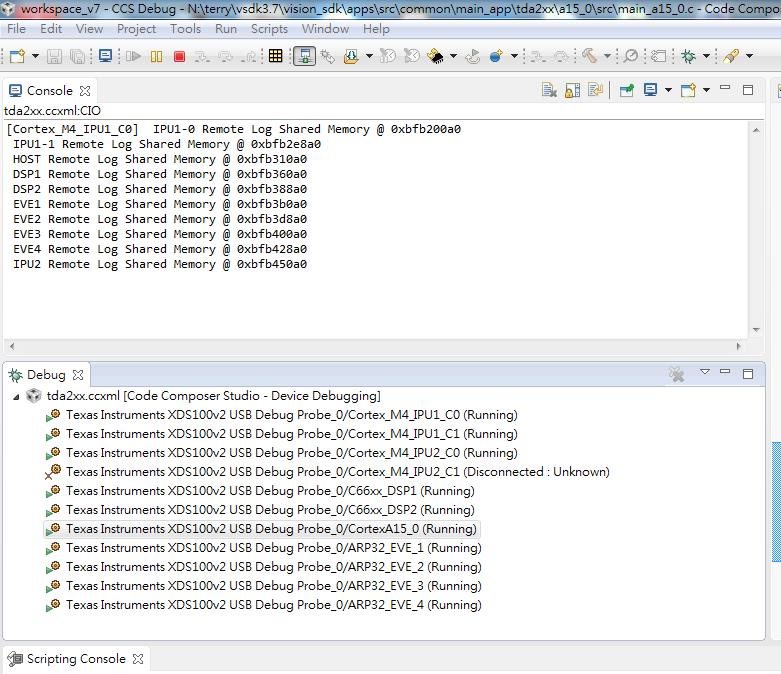This screenshot has height=674, width=781.
Task: Click the Step Return icon
Action: [248, 56]
